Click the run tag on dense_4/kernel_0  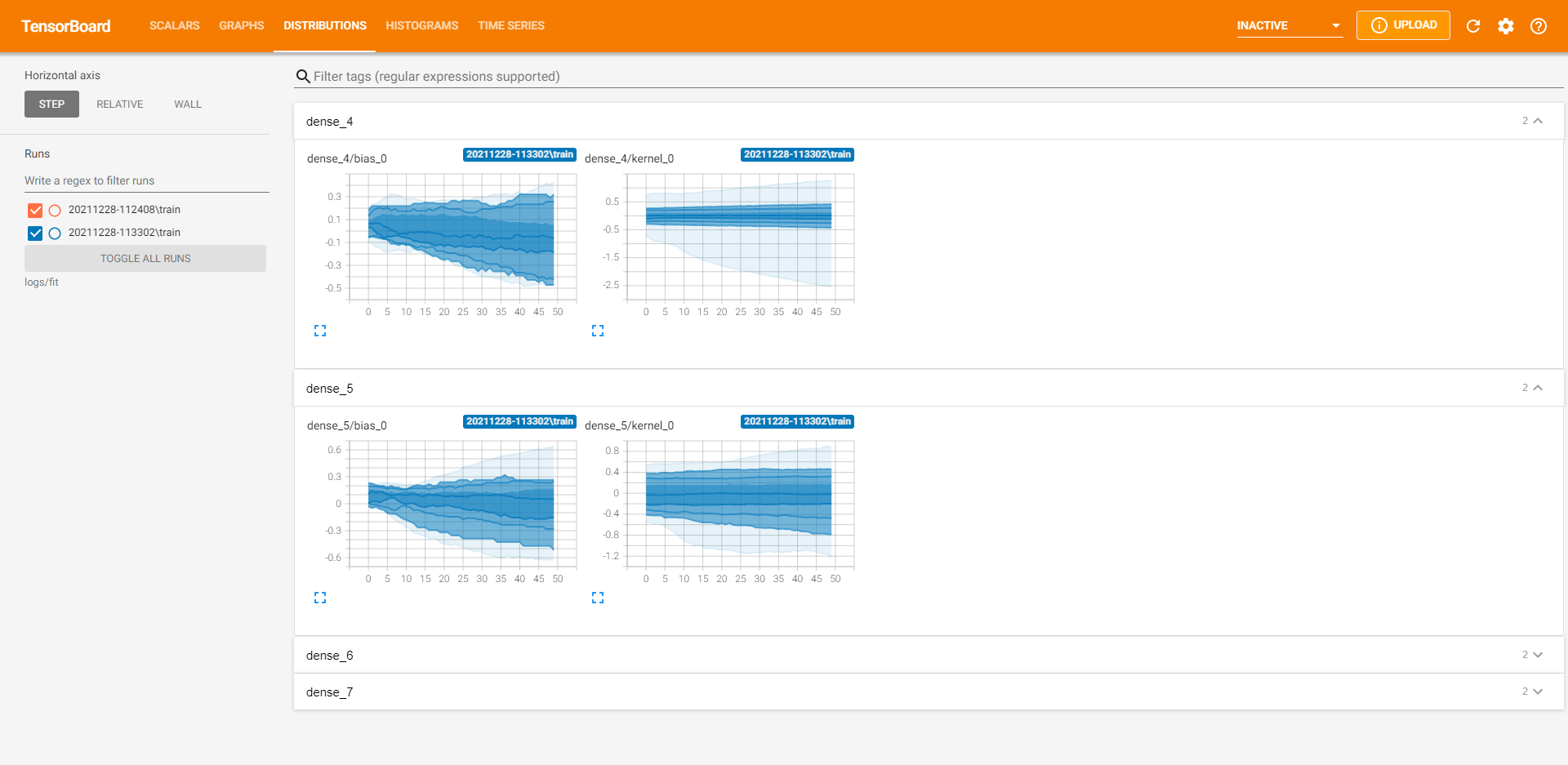797,154
